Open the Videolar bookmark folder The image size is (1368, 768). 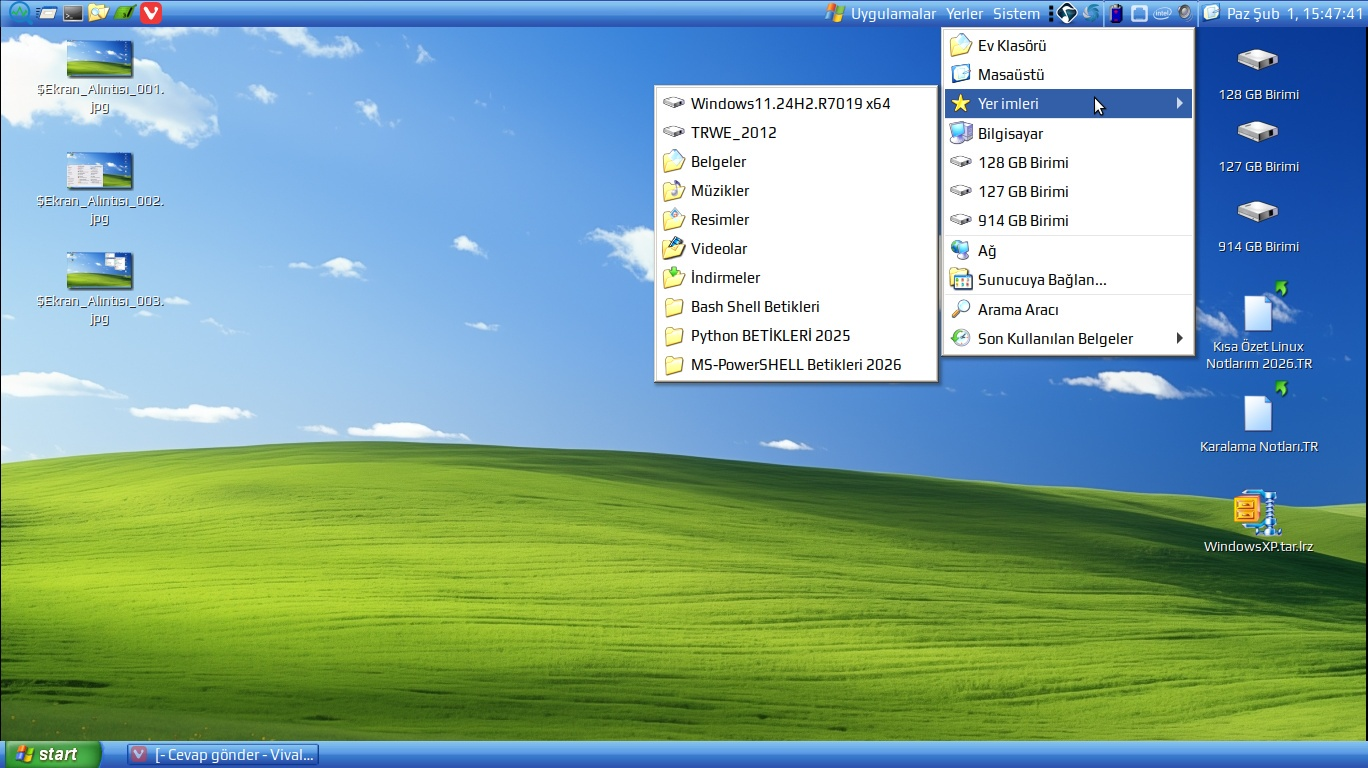pos(796,248)
